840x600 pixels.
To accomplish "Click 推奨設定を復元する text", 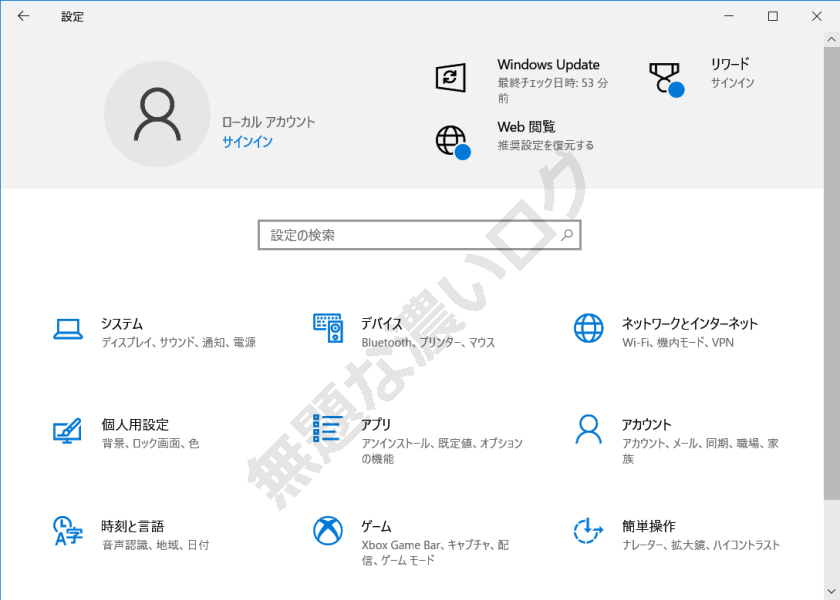I will click(545, 145).
